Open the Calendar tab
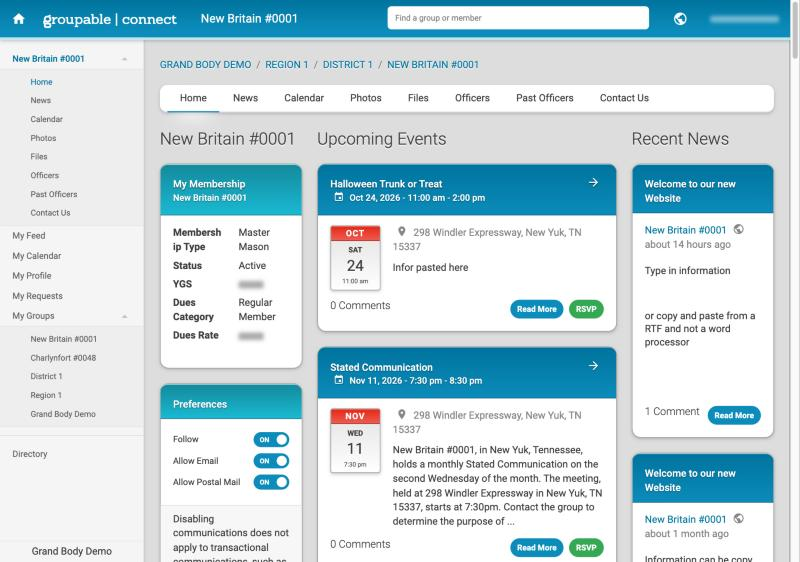 (x=304, y=98)
